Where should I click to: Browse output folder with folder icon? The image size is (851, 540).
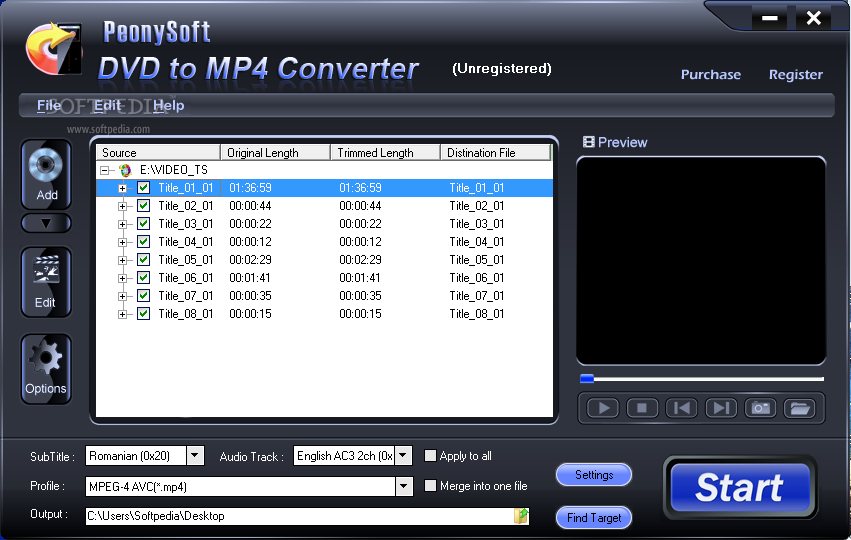(521, 516)
